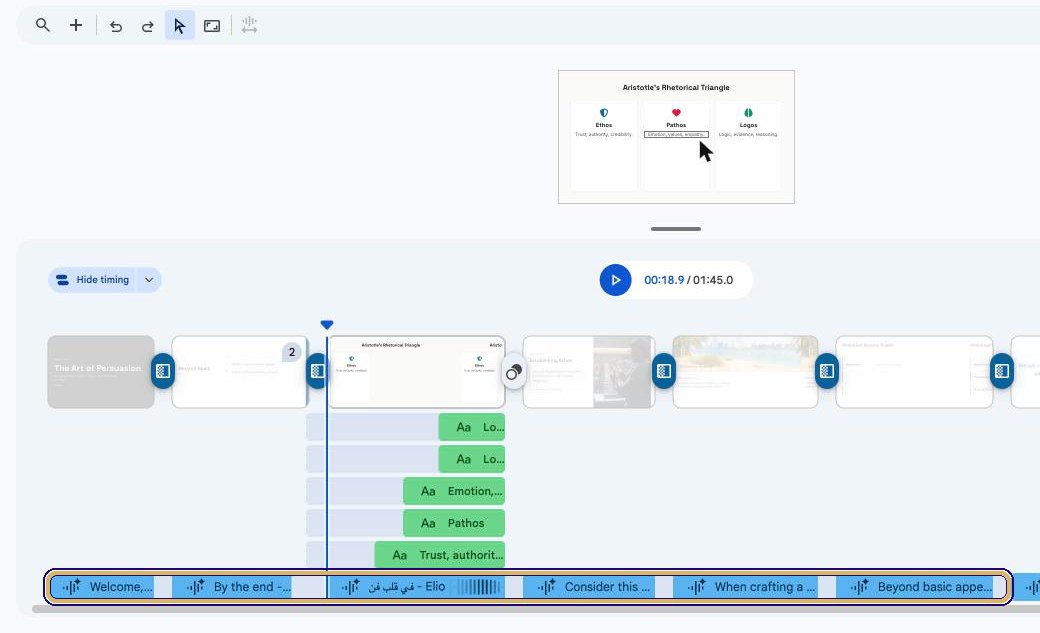Click the current time 00:18.9 readout
This screenshot has width=1040, height=633.
tap(664, 280)
